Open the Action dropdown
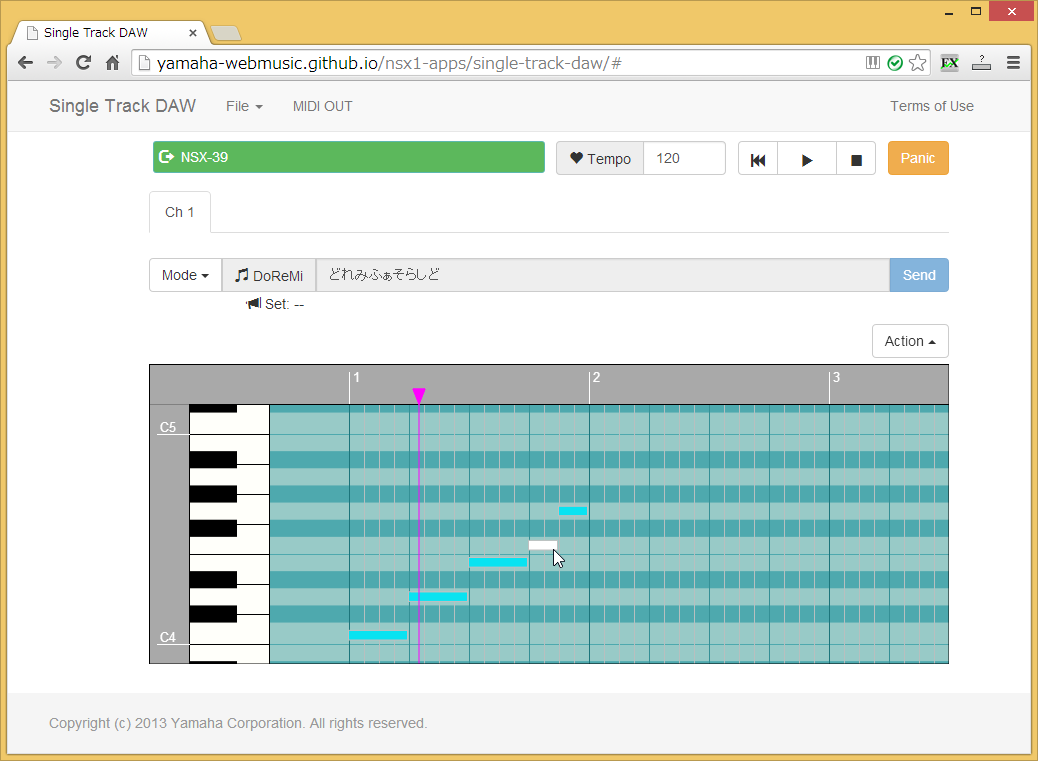The image size is (1038, 761). [910, 341]
